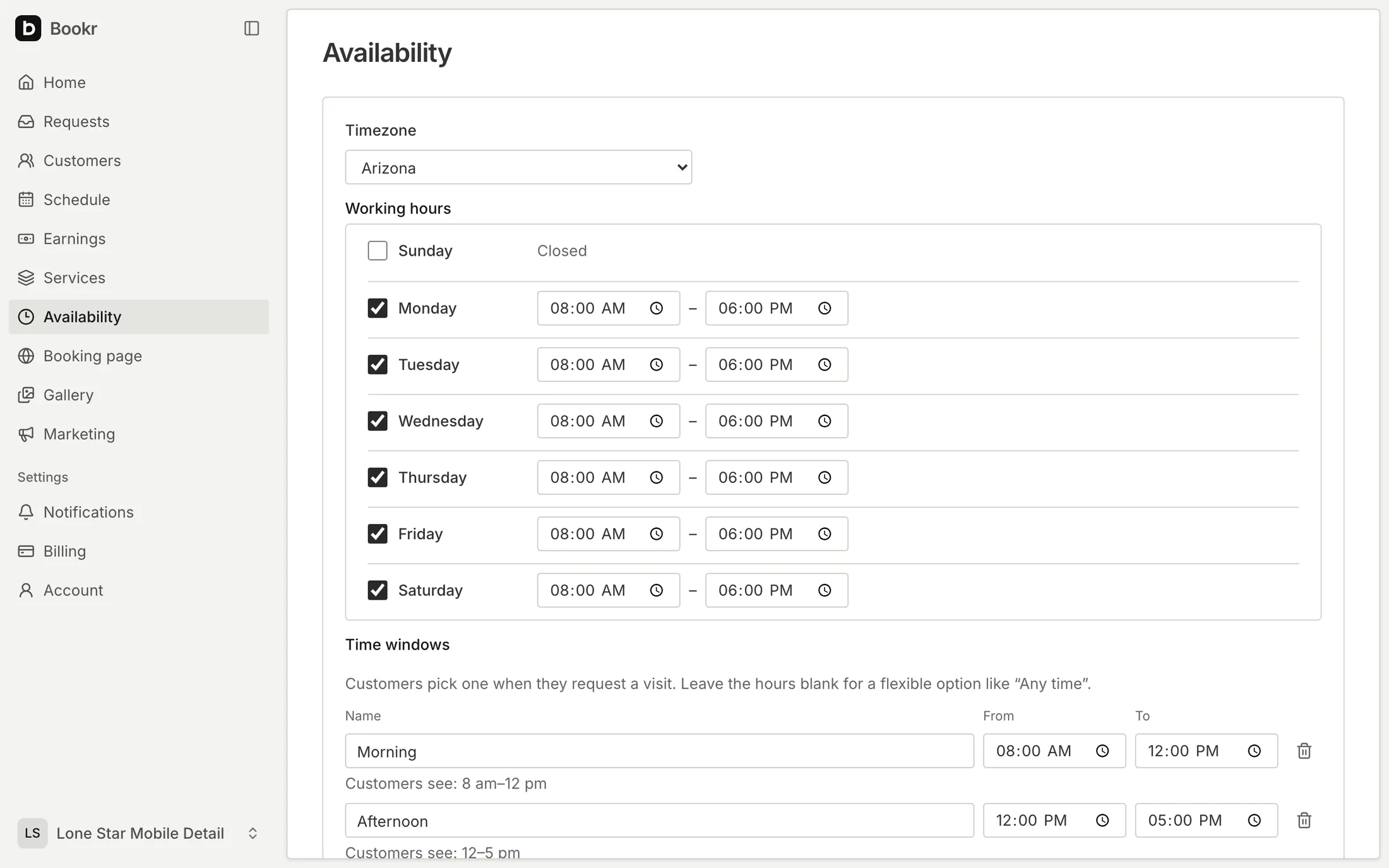Open Account settings

pyautogui.click(x=139, y=590)
